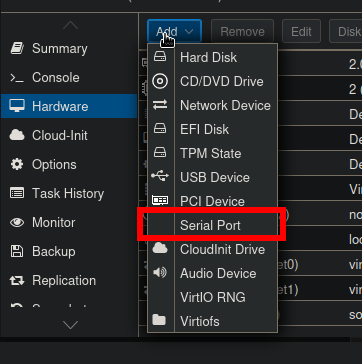362x364 pixels.
Task: Open the Monitor sidebar tab
Action: (x=69, y=223)
